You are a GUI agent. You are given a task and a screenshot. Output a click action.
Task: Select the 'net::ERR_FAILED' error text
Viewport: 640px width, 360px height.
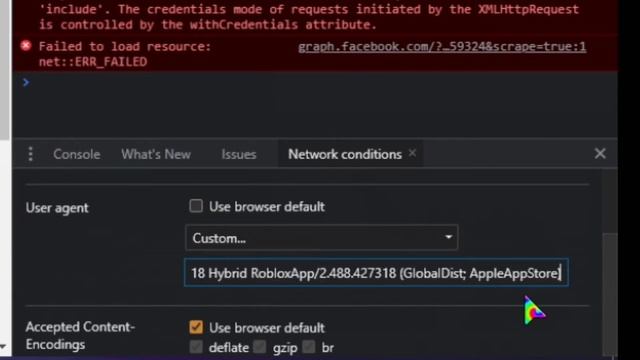(x=93, y=62)
